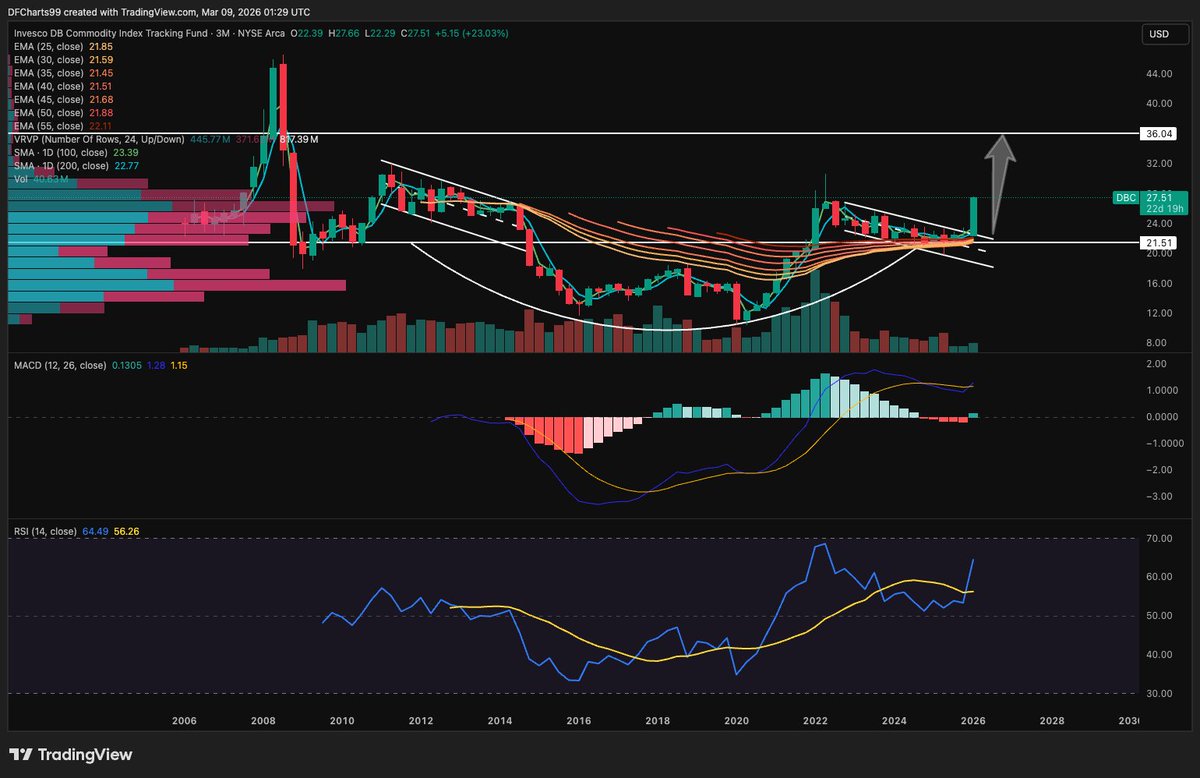The image size is (1200, 778).
Task: Click 44.00 on the price axis
Action: point(1159,74)
